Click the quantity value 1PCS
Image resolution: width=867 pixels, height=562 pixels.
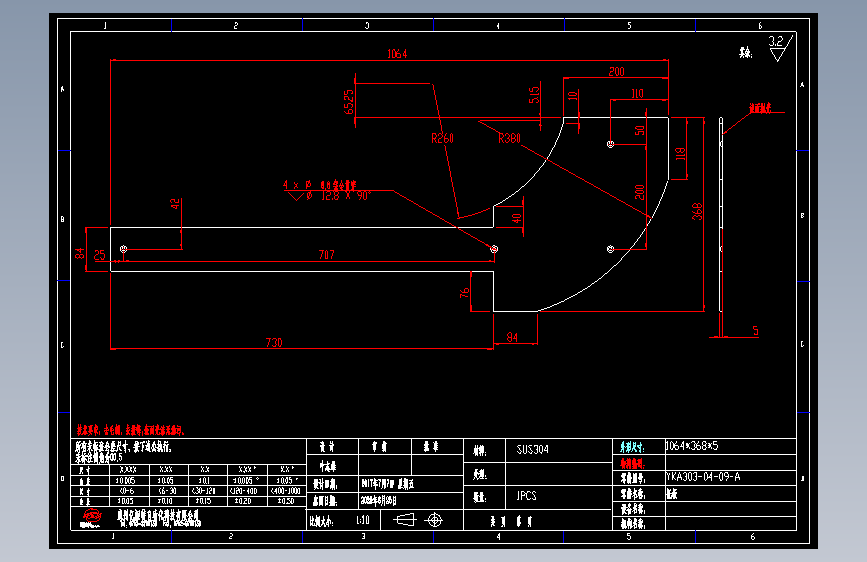coord(526,496)
